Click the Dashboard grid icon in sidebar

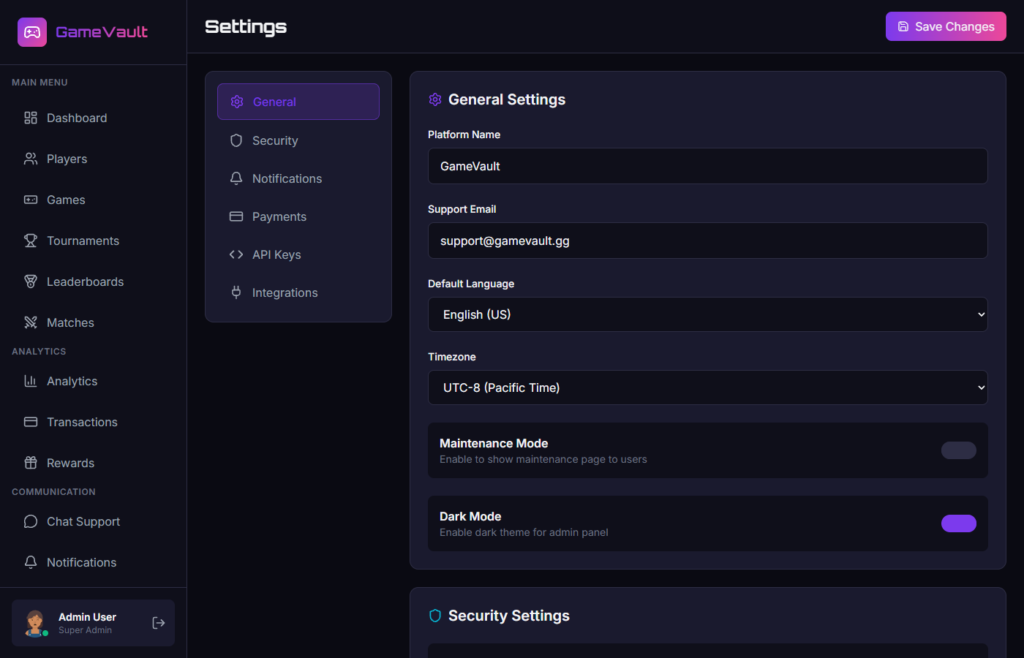click(x=31, y=118)
